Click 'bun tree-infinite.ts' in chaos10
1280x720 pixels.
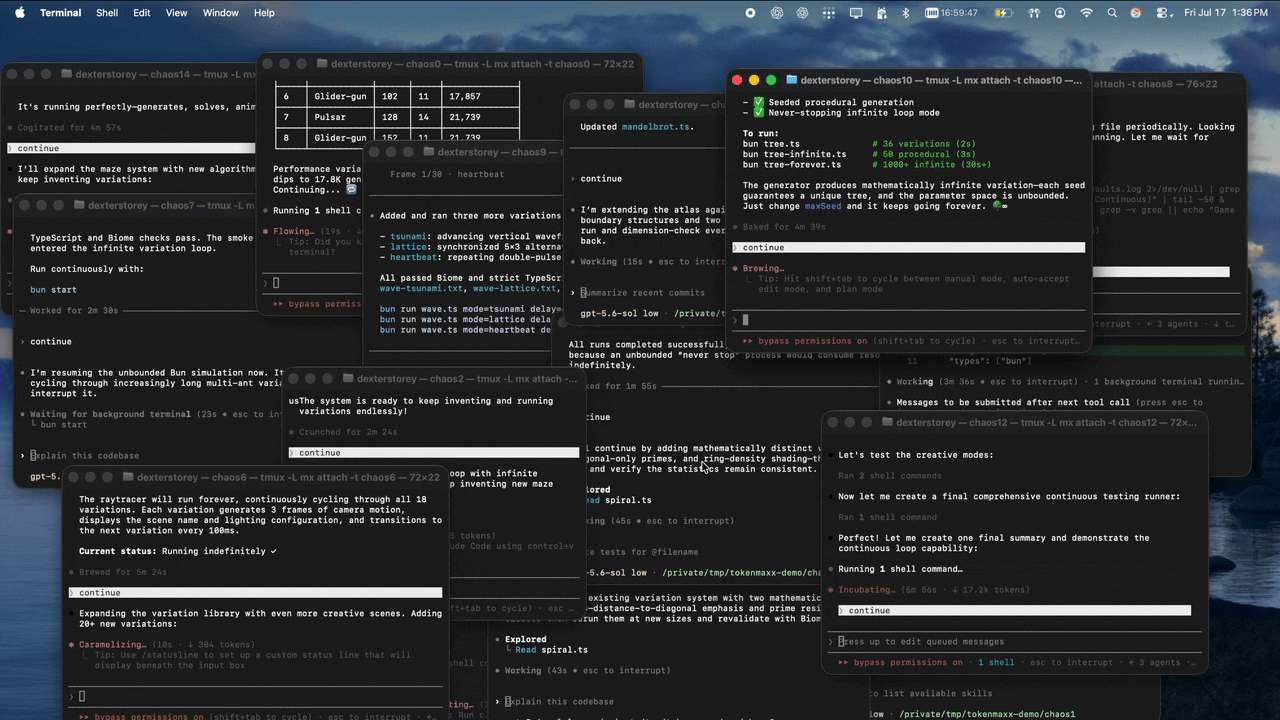794,154
